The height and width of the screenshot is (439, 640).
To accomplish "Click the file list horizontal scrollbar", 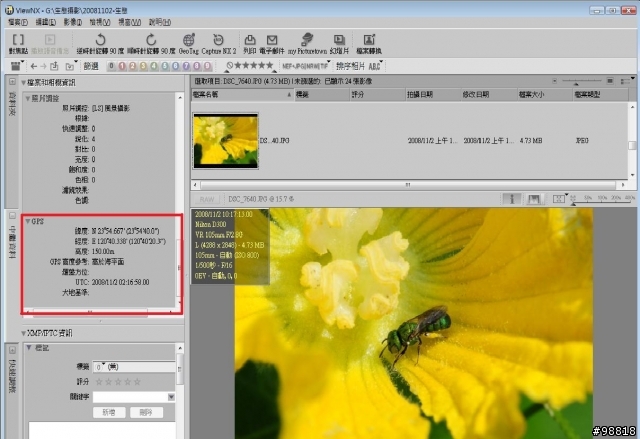I will point(408,185).
